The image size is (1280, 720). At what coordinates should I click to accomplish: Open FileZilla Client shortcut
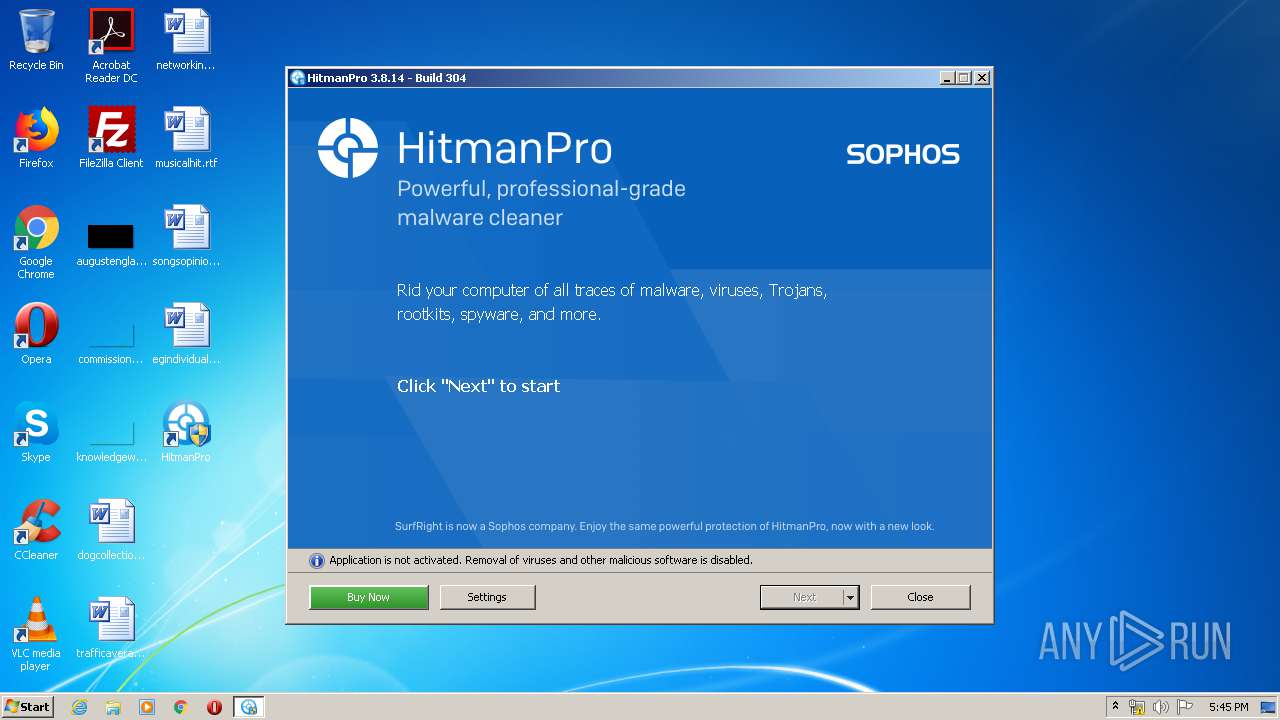point(111,139)
